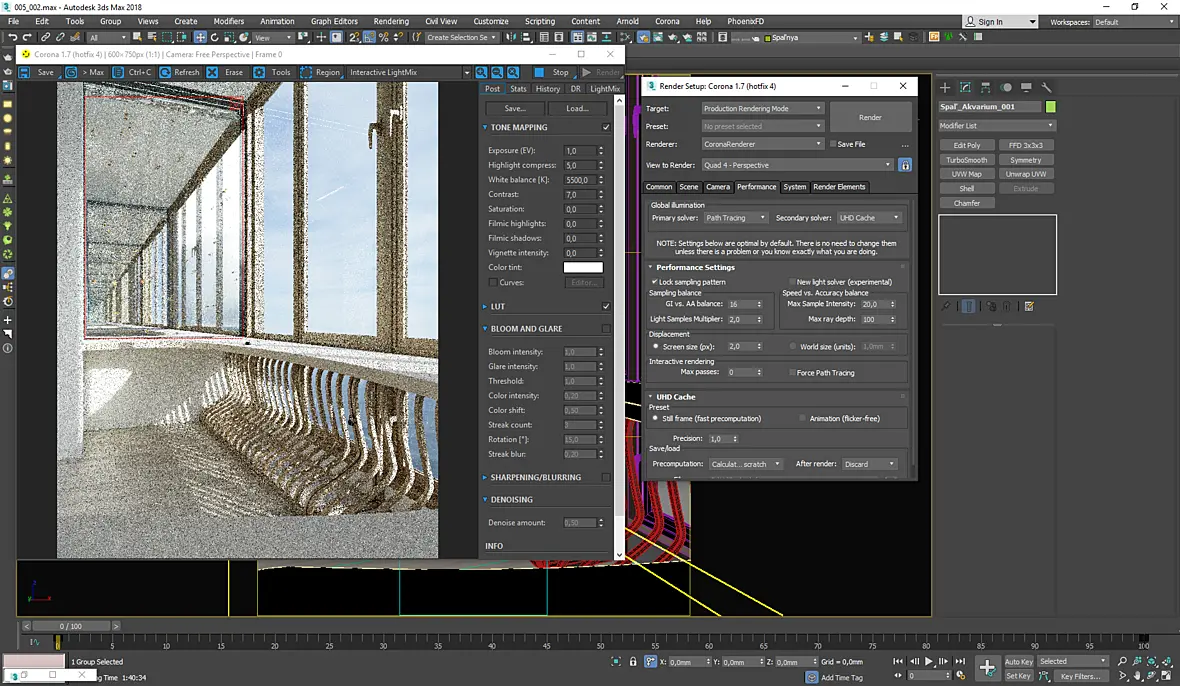
Task: Open the Utilities wrench tab
Action: pyautogui.click(x=1046, y=87)
